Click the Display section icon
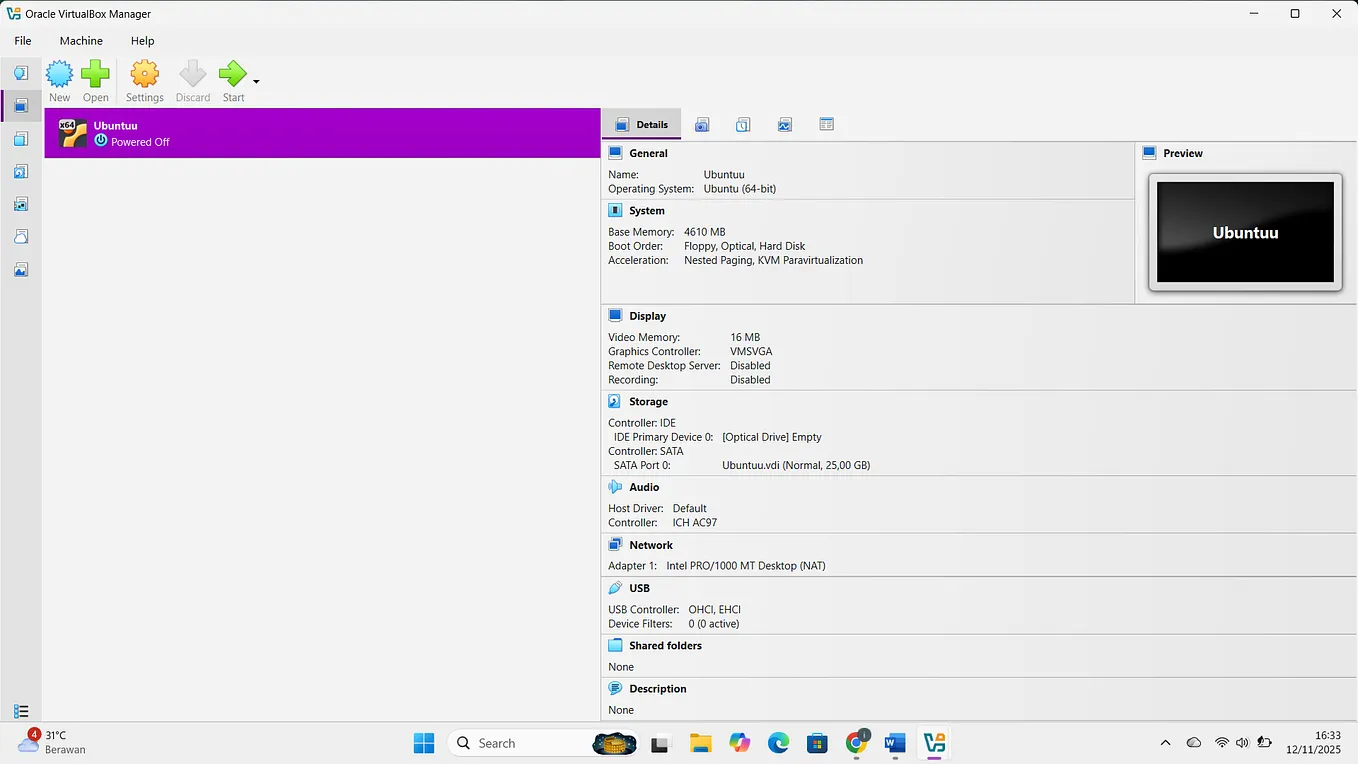 tap(615, 316)
